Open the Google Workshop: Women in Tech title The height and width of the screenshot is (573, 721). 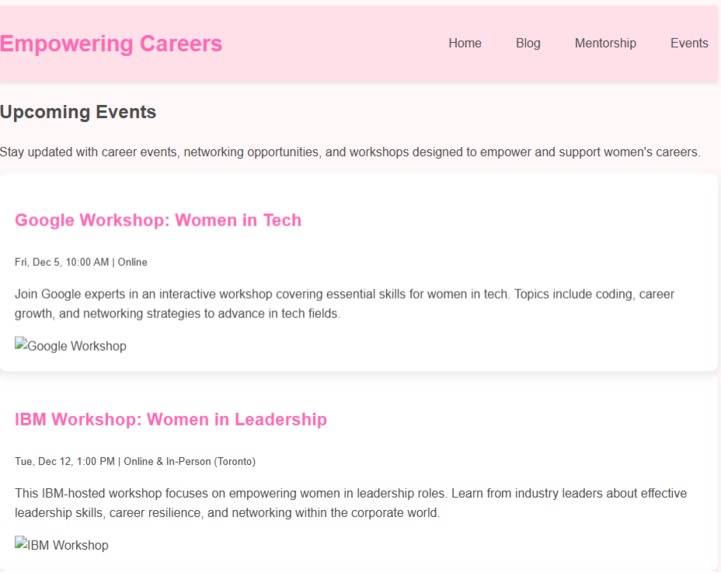tap(158, 220)
